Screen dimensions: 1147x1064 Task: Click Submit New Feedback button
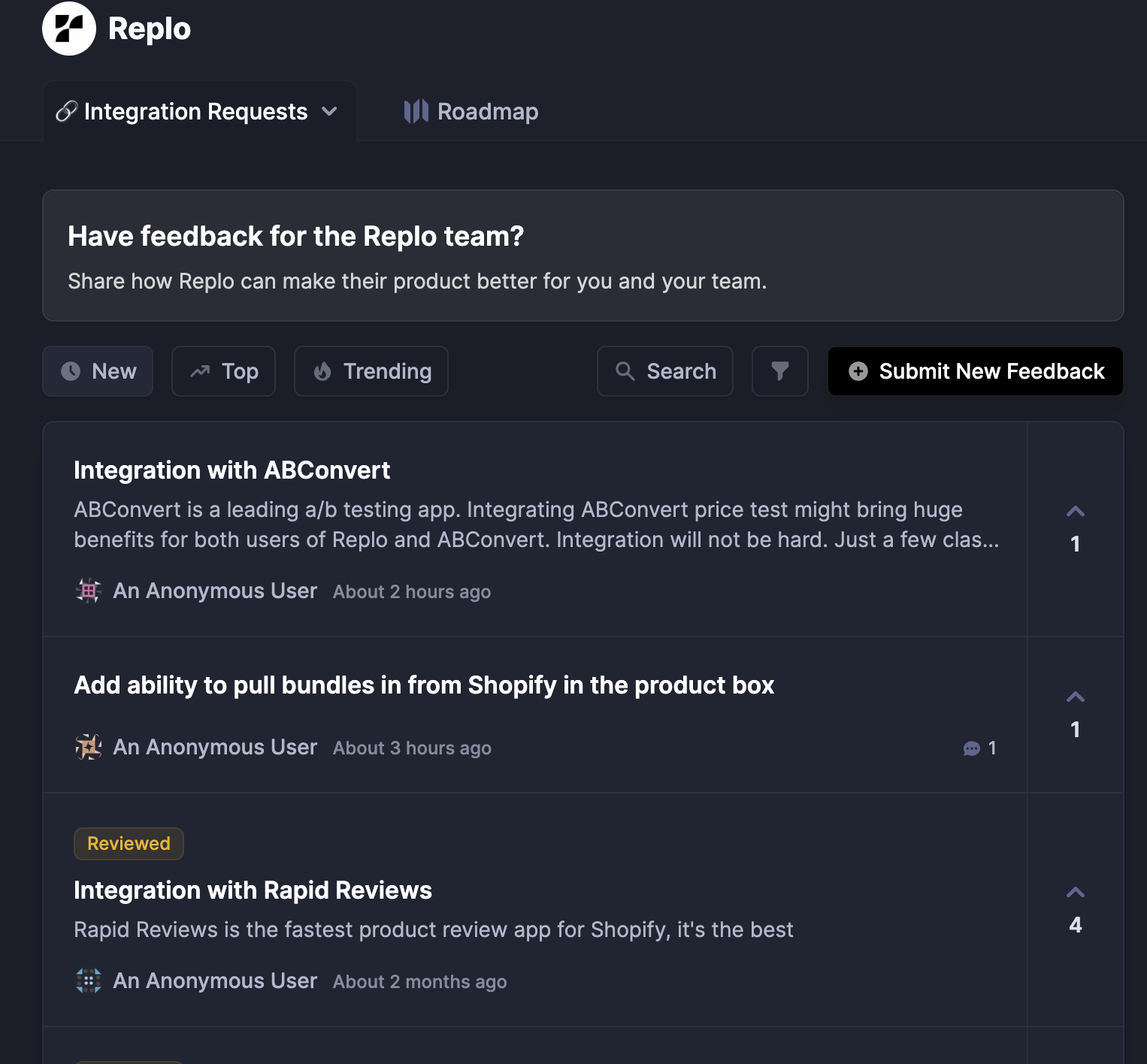975,371
